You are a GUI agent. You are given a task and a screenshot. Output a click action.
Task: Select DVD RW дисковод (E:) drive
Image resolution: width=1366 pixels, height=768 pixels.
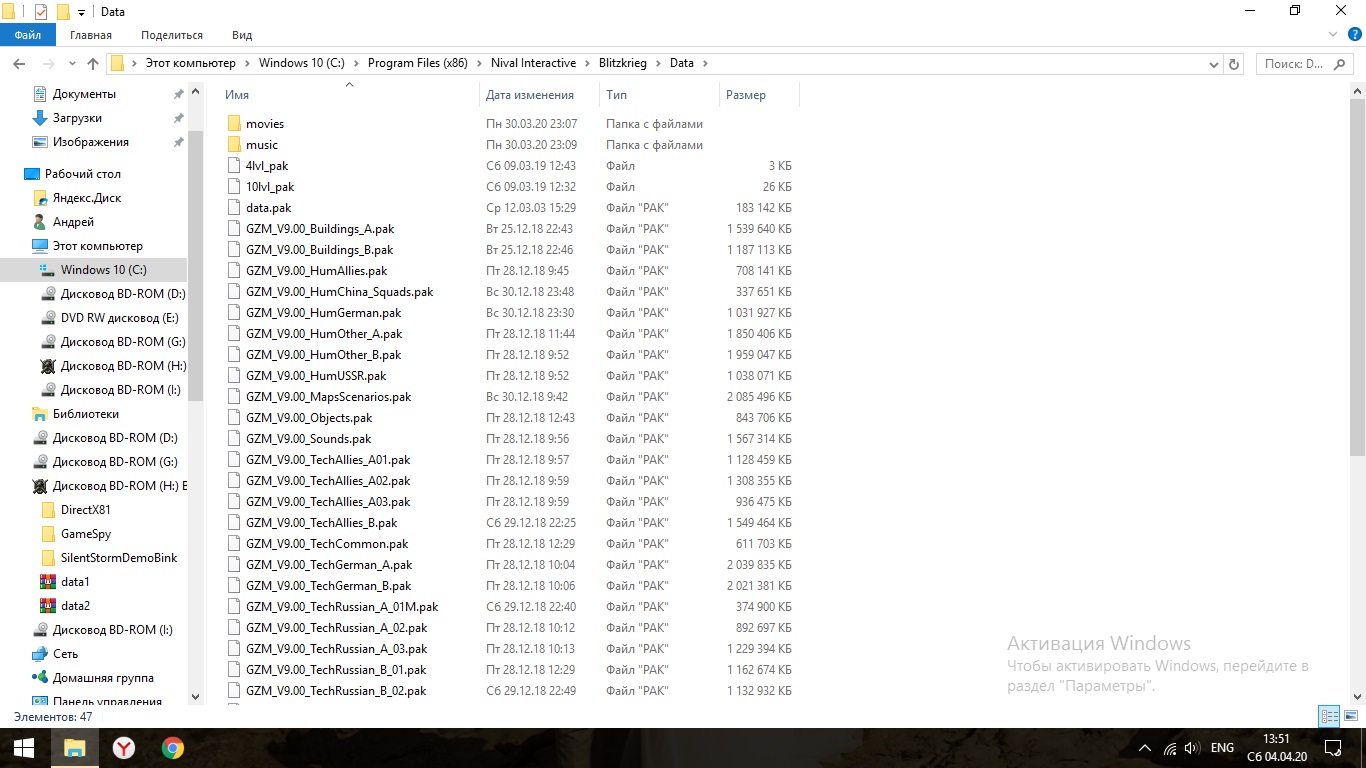tap(110, 318)
